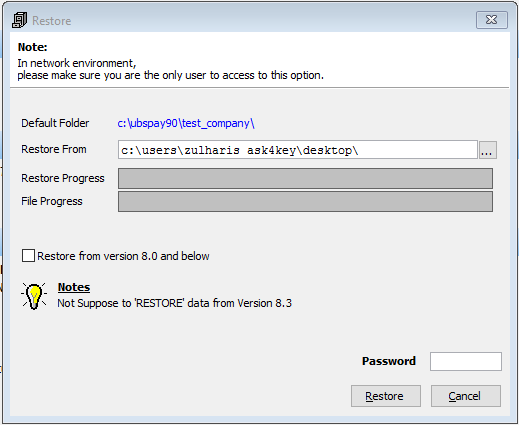Click the default folder path link
519x425 pixels.
click(x=186, y=123)
